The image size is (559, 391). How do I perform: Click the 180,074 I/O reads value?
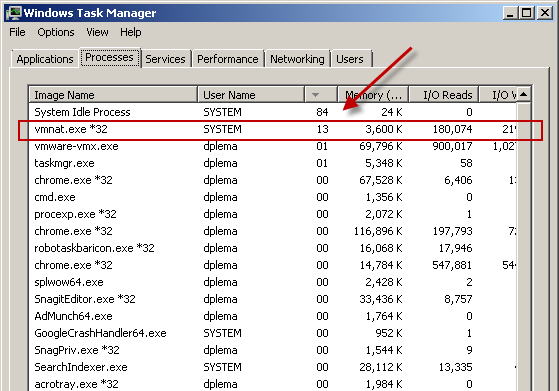tap(452, 129)
